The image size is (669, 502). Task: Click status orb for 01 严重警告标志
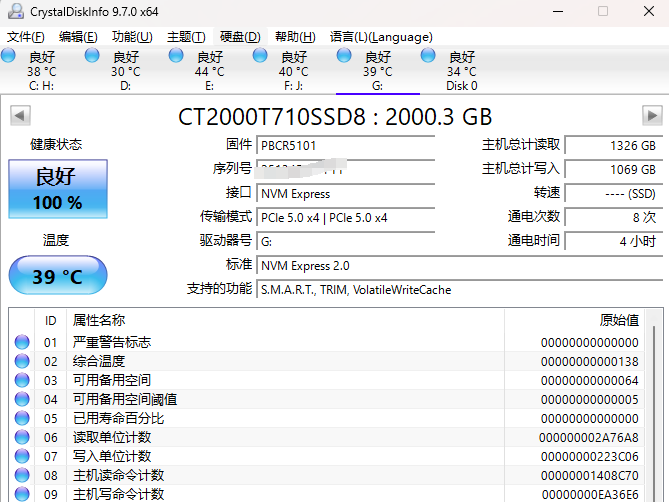pos(22,342)
